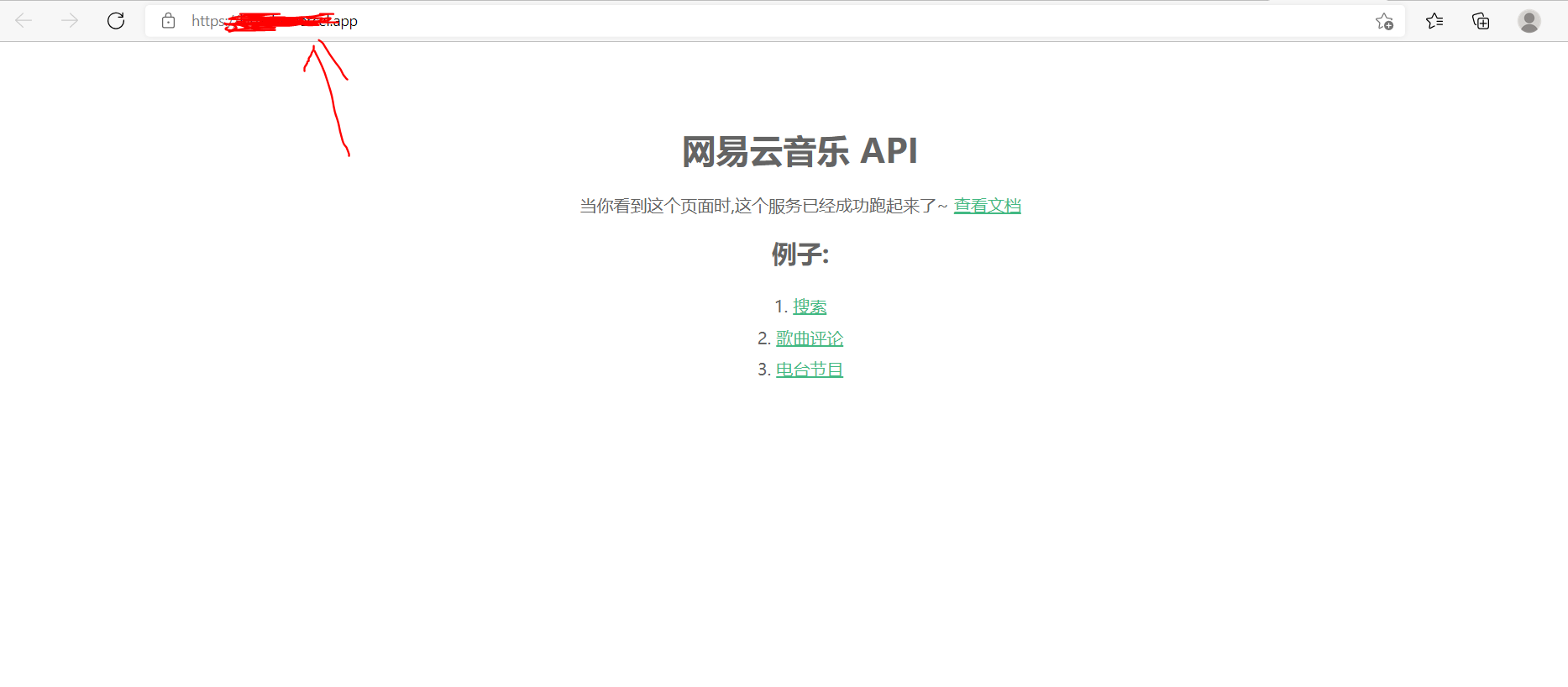Focus the browser address bar
The width and height of the screenshot is (1568, 687).
pyautogui.click(x=774, y=21)
